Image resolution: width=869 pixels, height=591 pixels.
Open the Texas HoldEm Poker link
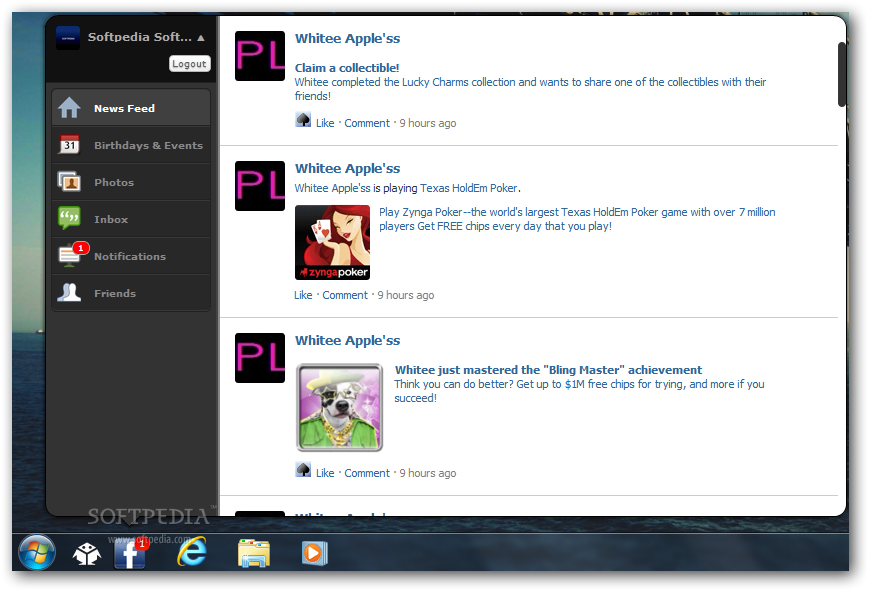pos(469,188)
